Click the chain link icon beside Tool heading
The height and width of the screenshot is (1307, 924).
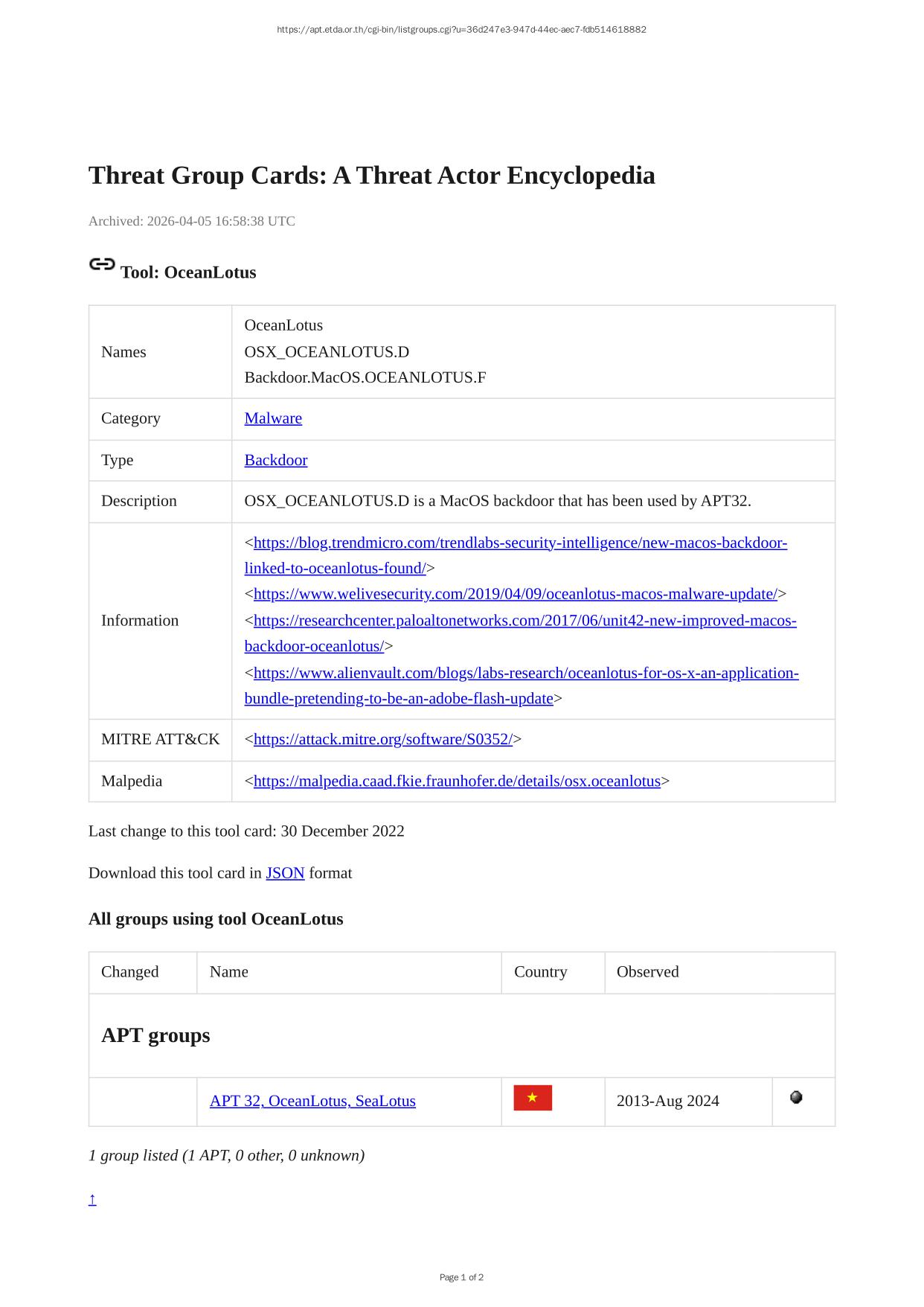point(102,264)
